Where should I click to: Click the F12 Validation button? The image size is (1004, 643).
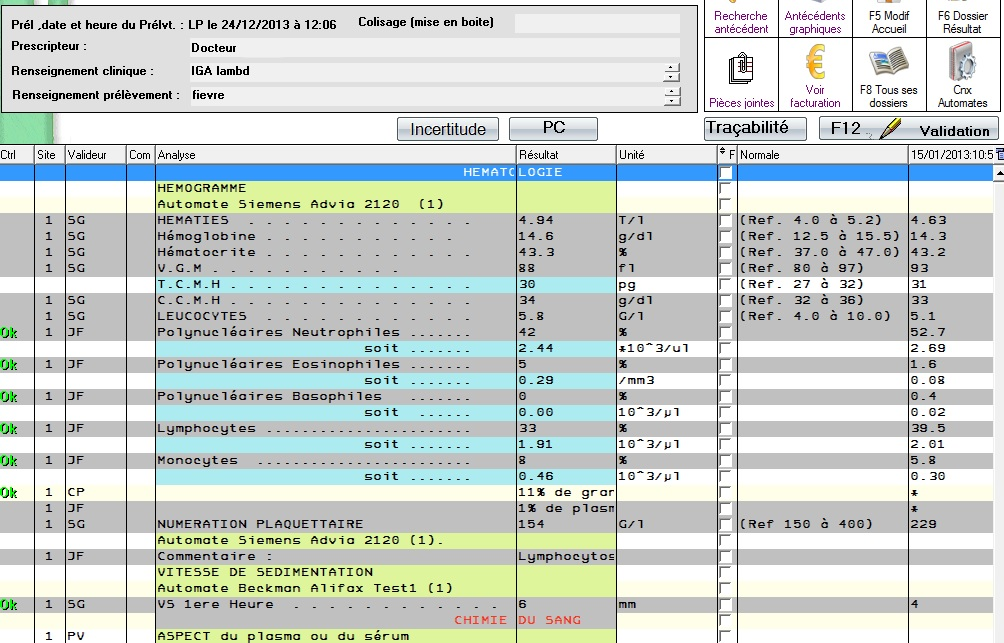[908, 129]
